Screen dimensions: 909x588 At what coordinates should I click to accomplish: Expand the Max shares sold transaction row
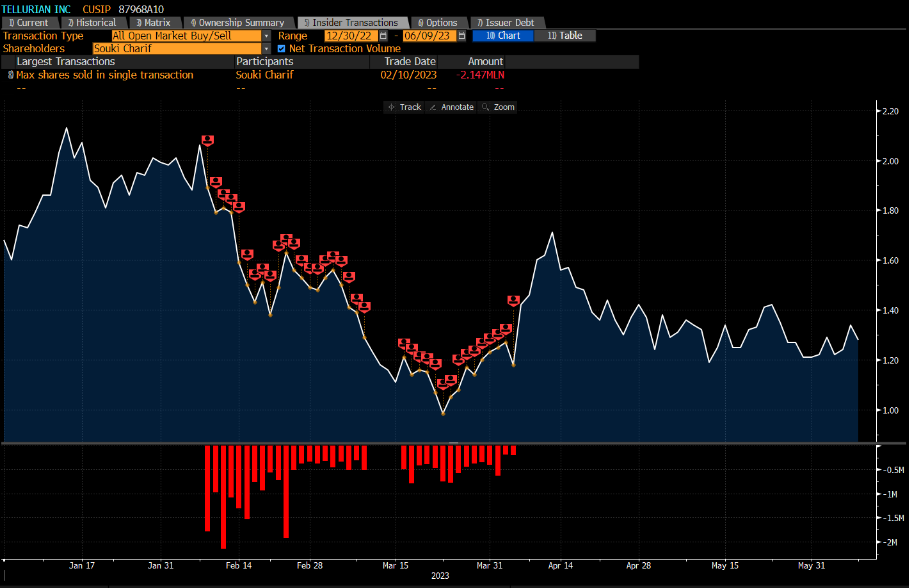coord(12,75)
